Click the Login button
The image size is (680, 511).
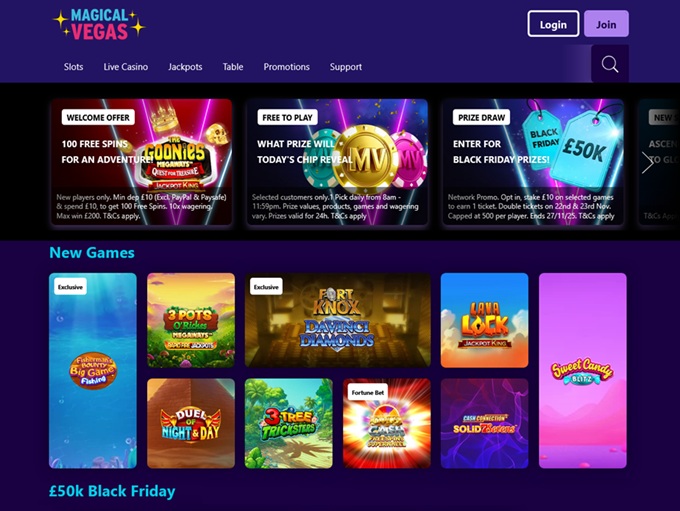coord(553,24)
